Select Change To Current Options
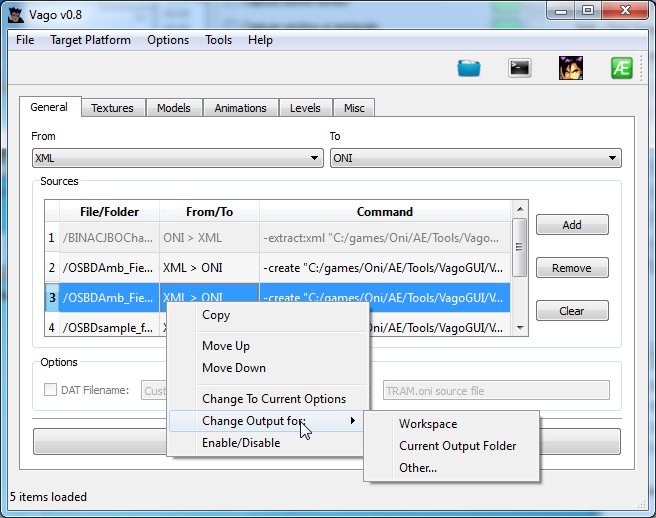 click(x=268, y=399)
